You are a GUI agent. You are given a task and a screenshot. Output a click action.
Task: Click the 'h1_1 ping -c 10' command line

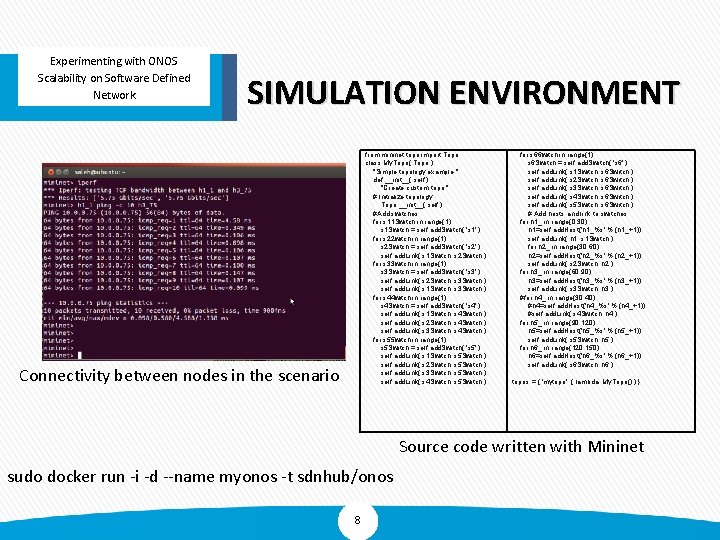click(101, 205)
